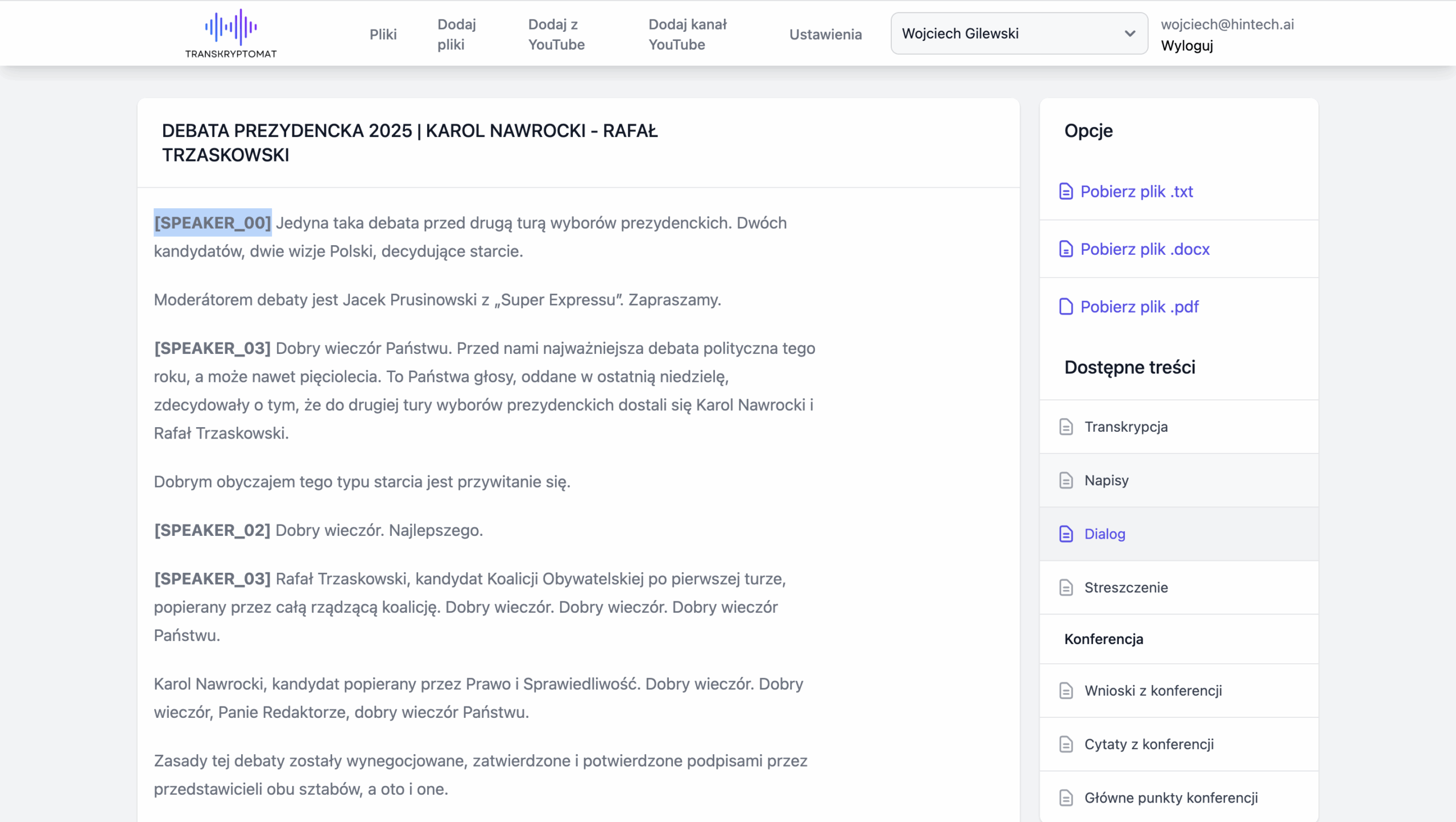Click the document icon beside Streszczenie
This screenshot has height=822, width=1456.
point(1066,588)
